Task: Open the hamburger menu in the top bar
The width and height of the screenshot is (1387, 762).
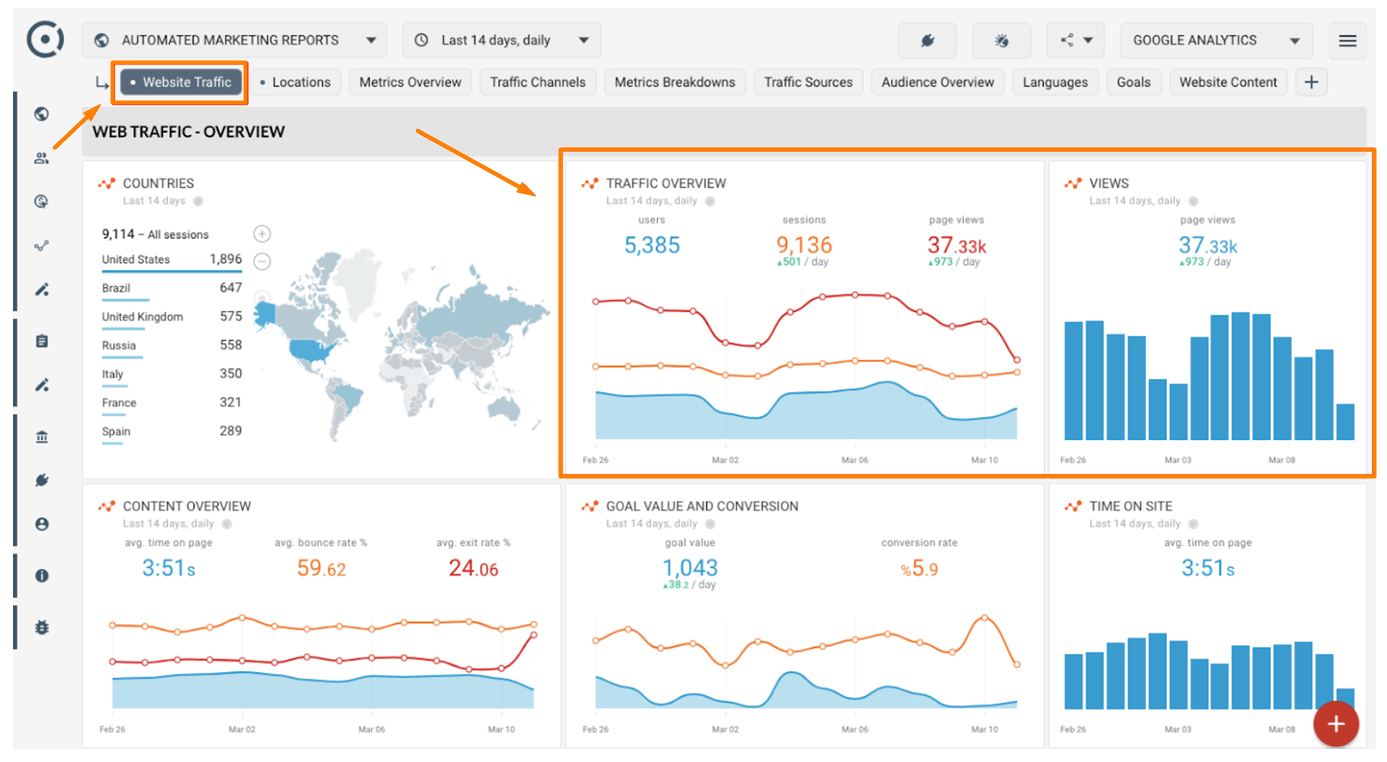Action: coord(1347,41)
